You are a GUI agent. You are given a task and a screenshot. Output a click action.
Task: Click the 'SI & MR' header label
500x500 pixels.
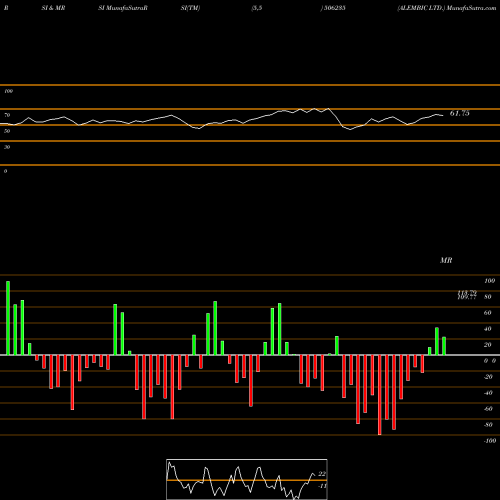pyautogui.click(x=53, y=8)
